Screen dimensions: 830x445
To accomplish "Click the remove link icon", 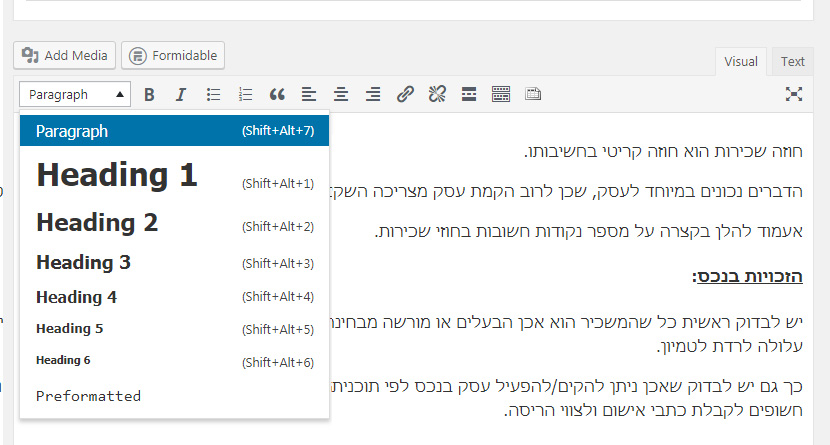I will tap(437, 95).
